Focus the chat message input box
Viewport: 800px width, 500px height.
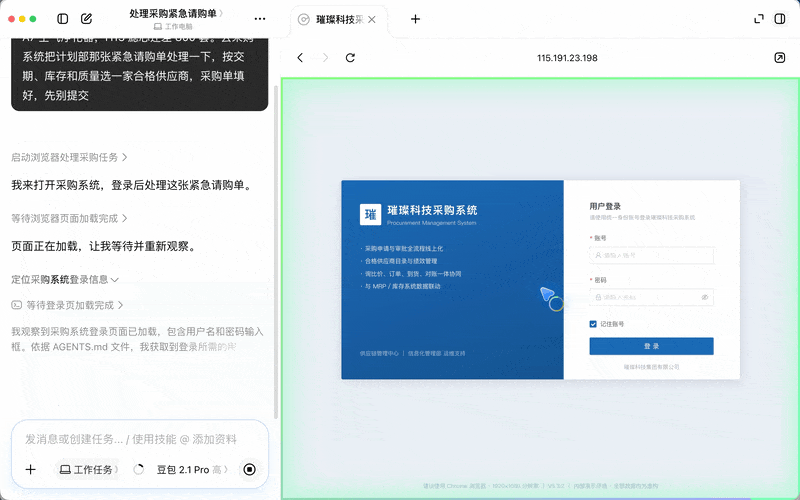[131, 439]
